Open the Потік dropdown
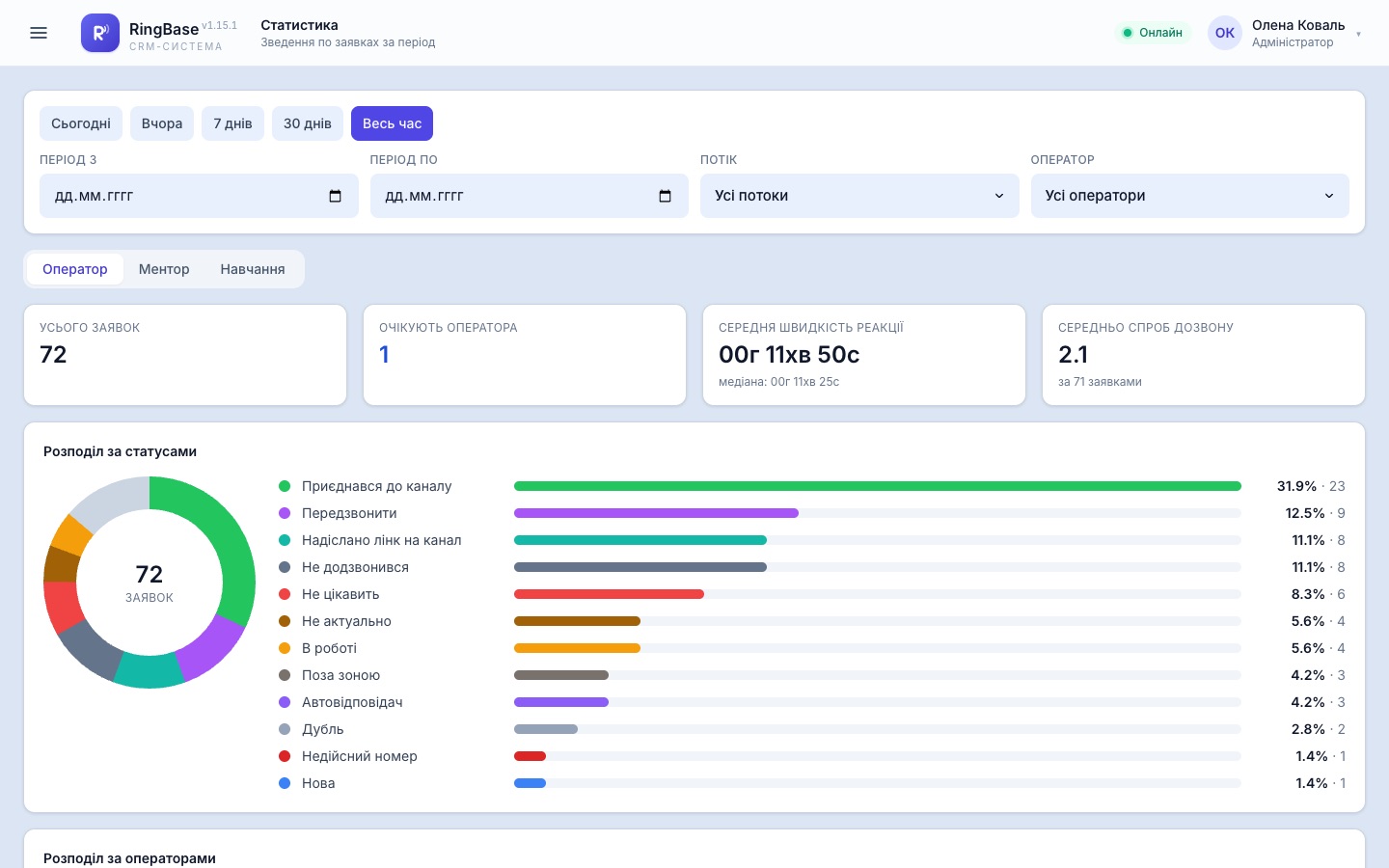 (859, 196)
